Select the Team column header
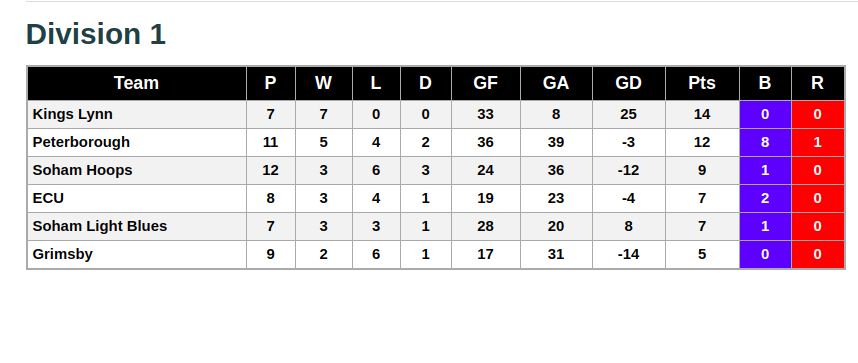858x363 pixels. click(136, 83)
